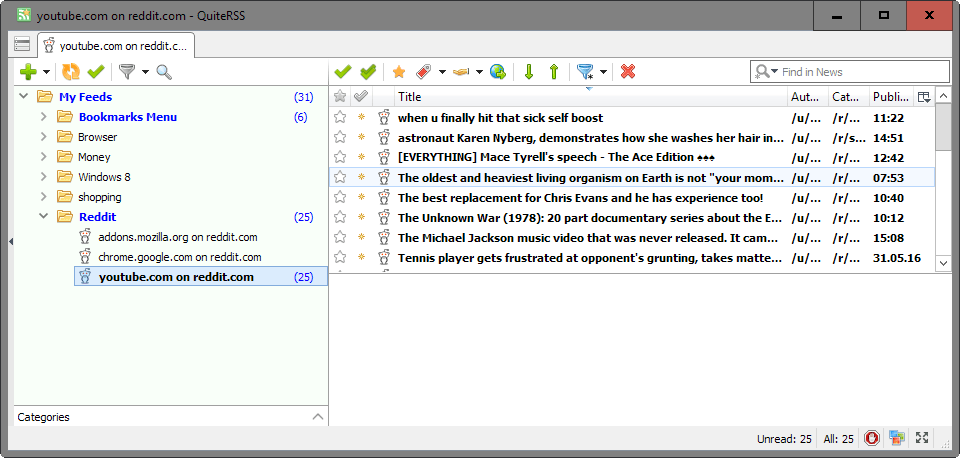Mark all news read double checkmark

pyautogui.click(x=368, y=72)
